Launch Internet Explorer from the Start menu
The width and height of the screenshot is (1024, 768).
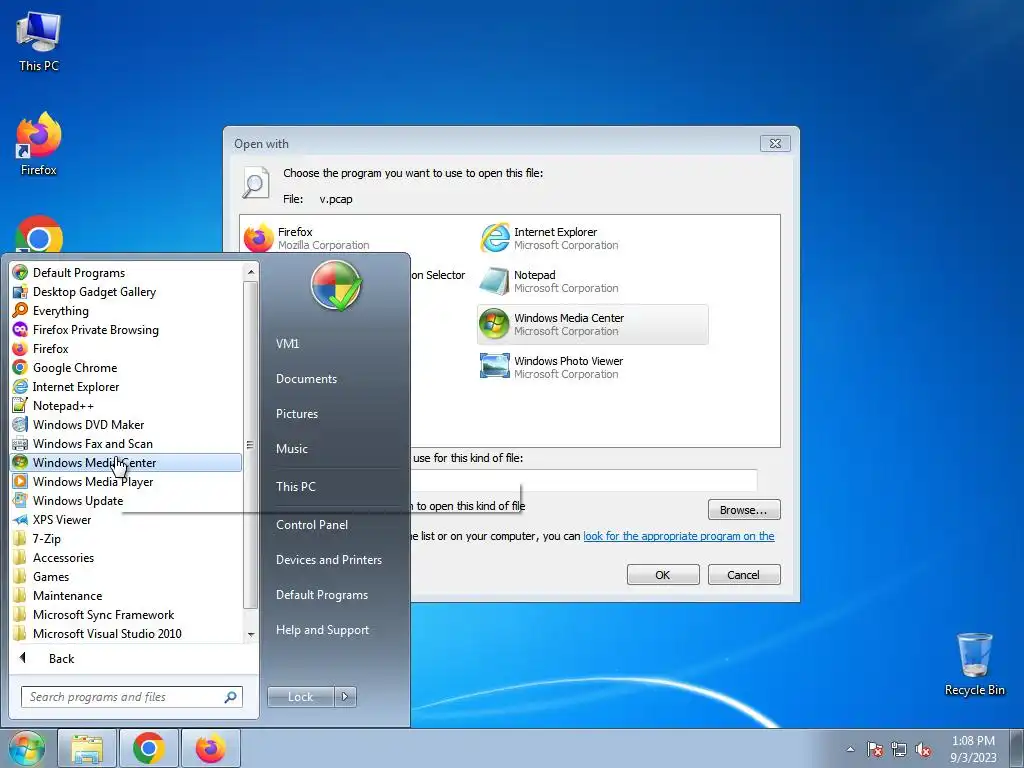pyautogui.click(x=76, y=387)
